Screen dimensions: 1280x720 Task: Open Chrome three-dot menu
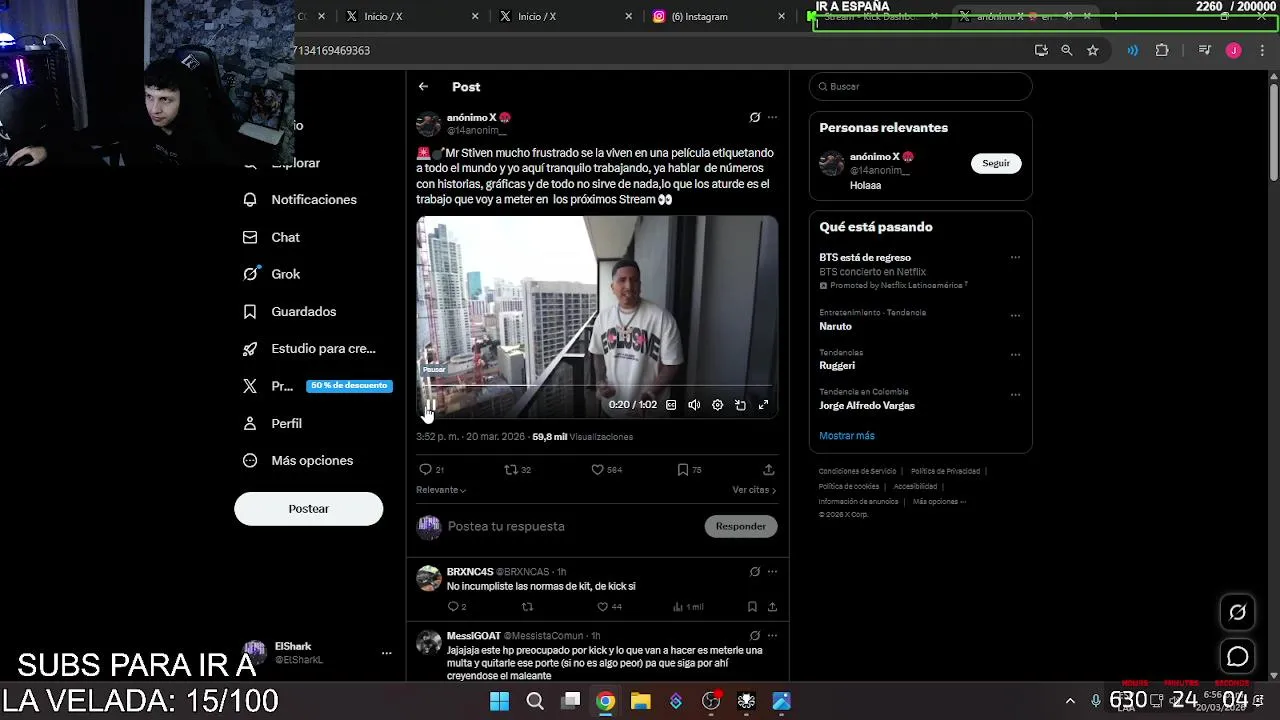click(x=1260, y=50)
